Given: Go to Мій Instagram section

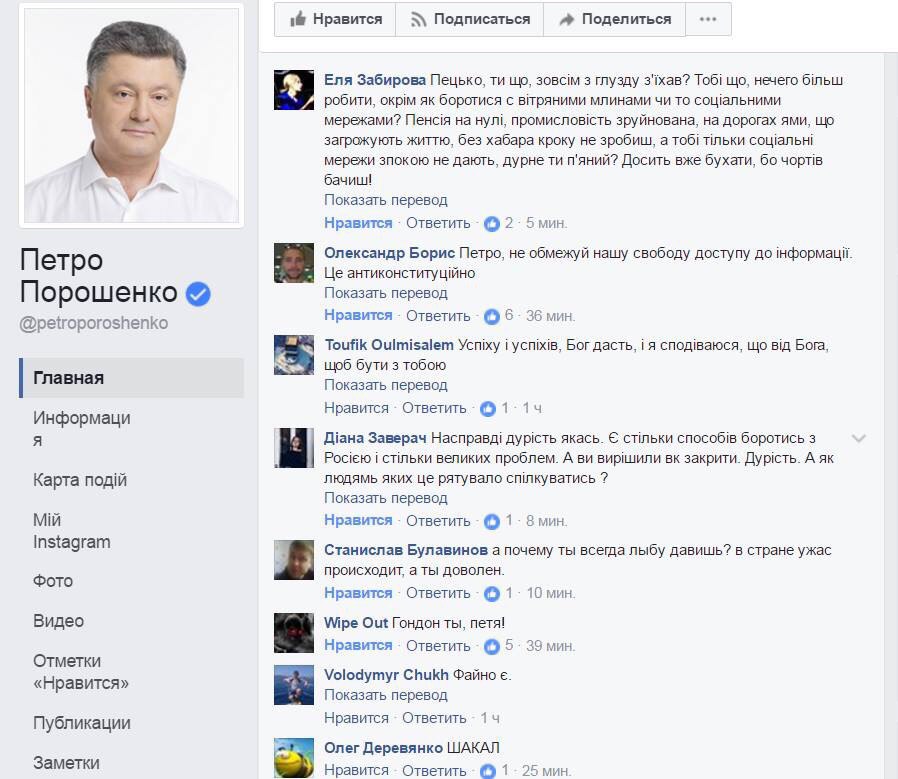Looking at the screenshot, I should [x=72, y=531].
